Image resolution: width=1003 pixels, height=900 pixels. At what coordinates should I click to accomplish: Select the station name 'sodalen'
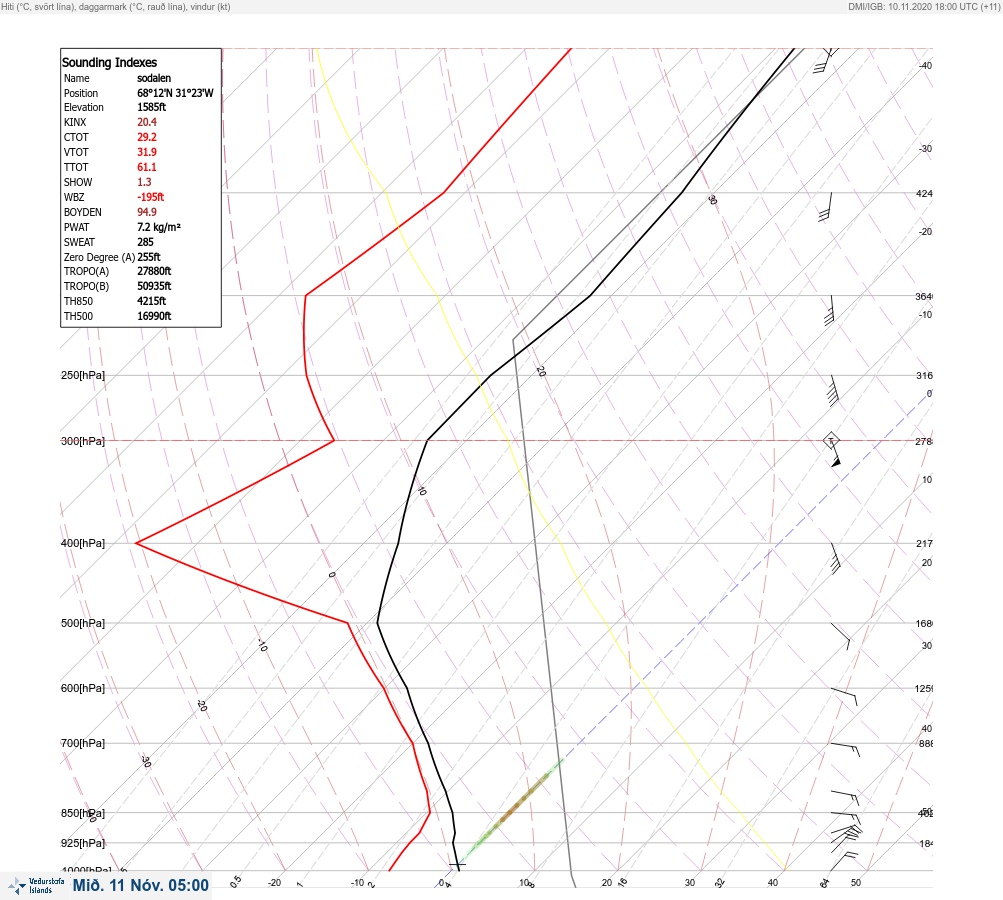154,78
